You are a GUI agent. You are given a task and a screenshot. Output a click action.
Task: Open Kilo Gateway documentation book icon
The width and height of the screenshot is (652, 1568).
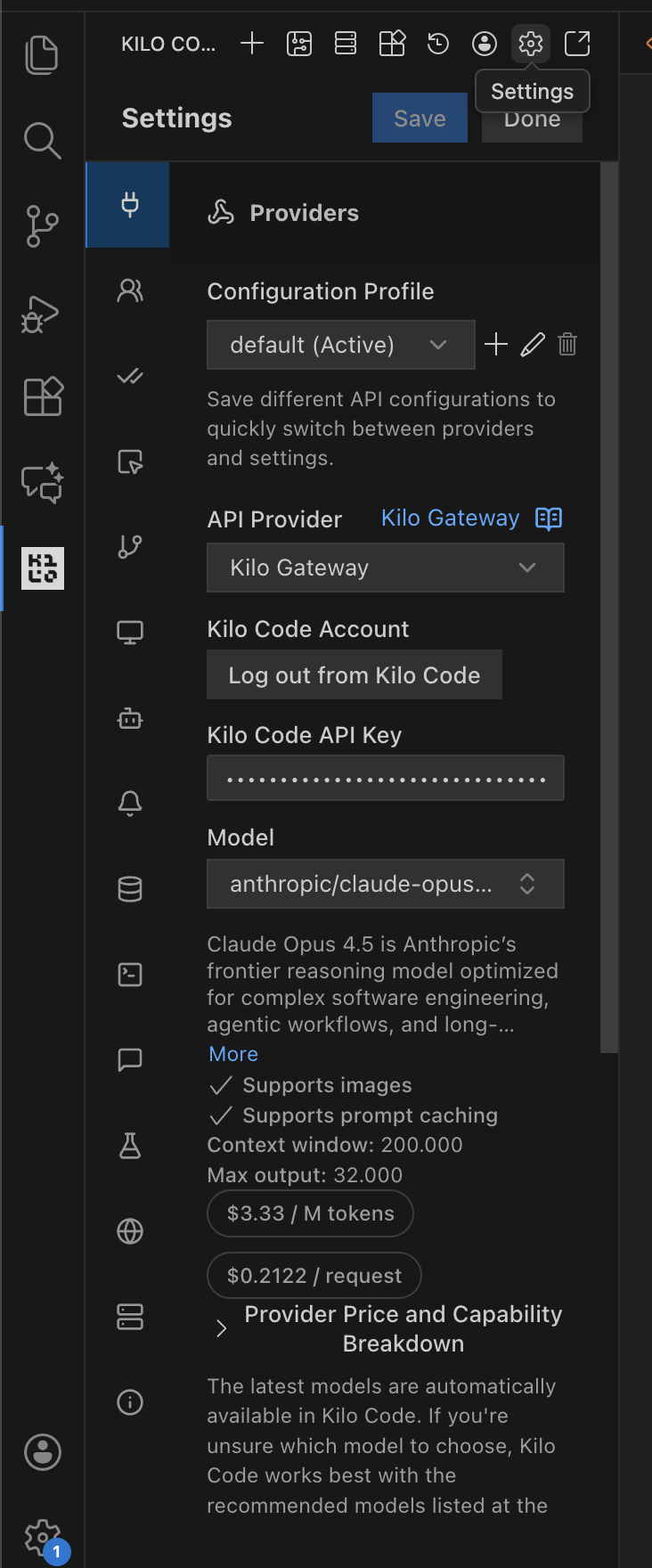click(549, 519)
